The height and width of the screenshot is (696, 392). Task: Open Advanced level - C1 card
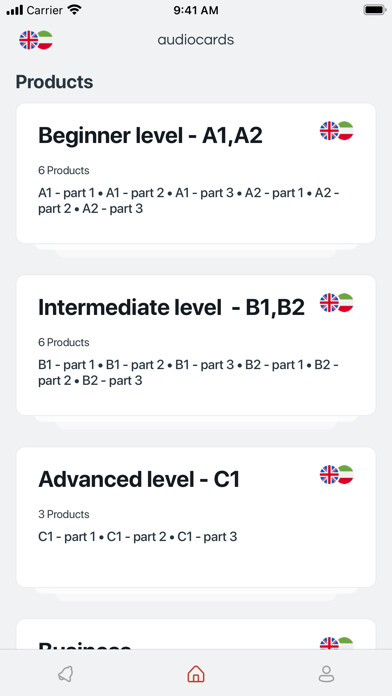[x=196, y=517]
